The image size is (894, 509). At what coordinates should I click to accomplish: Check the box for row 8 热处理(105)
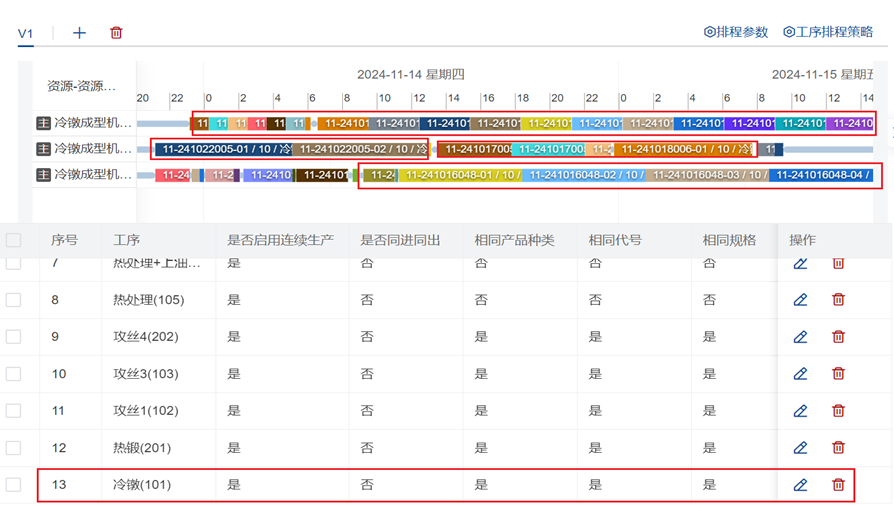(x=14, y=300)
